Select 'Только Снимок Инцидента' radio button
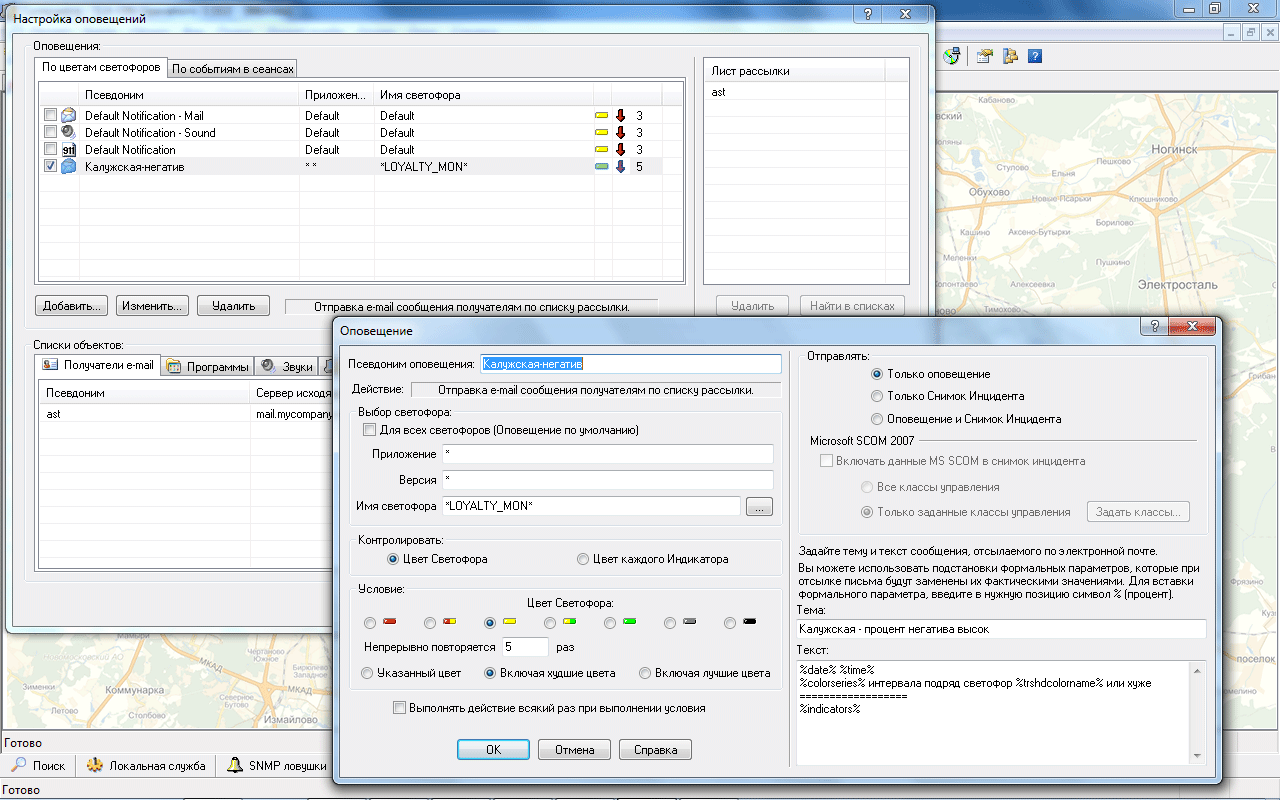This screenshot has height=800, width=1280. point(878,396)
